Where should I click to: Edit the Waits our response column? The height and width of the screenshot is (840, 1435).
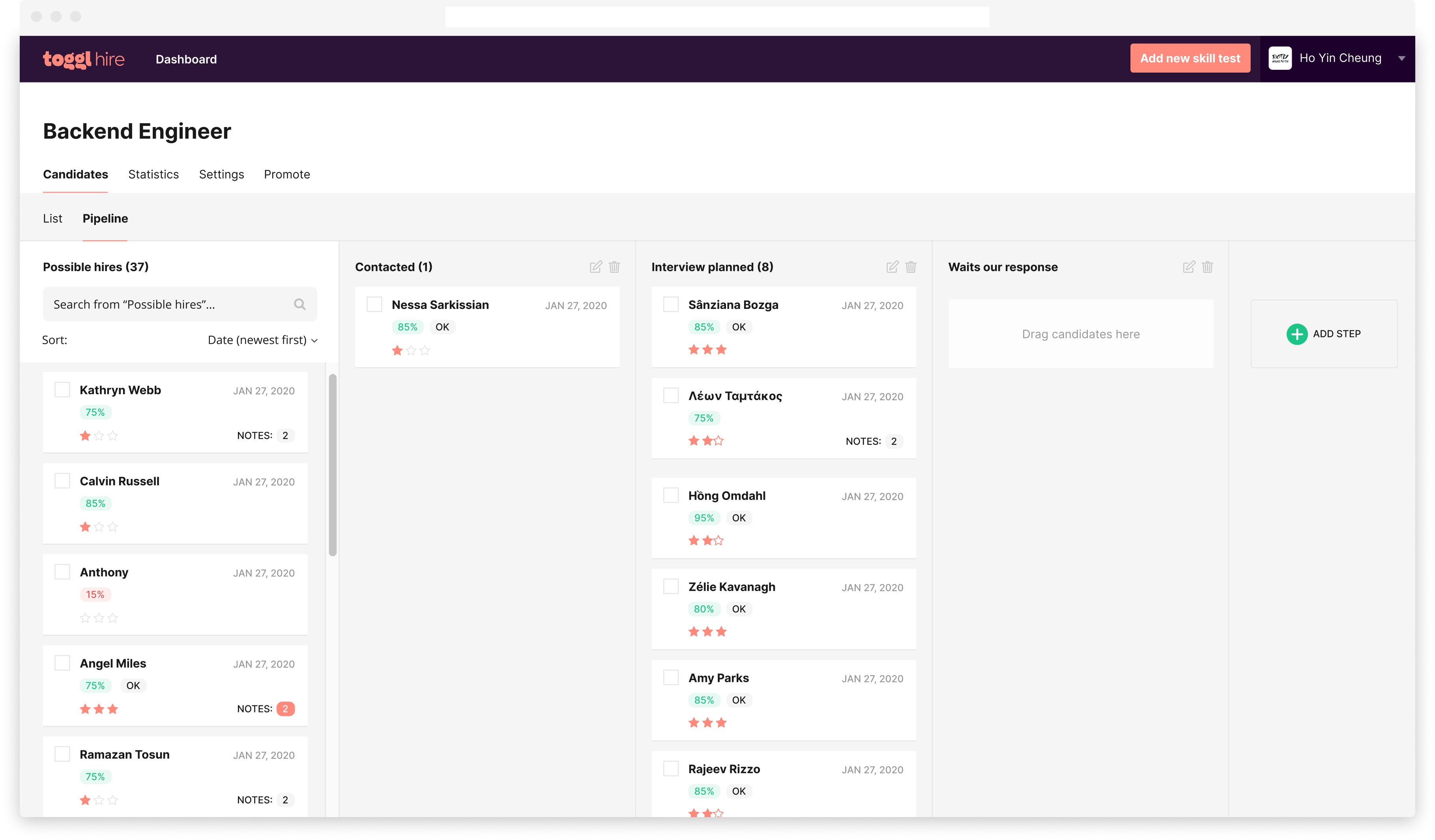1189,267
